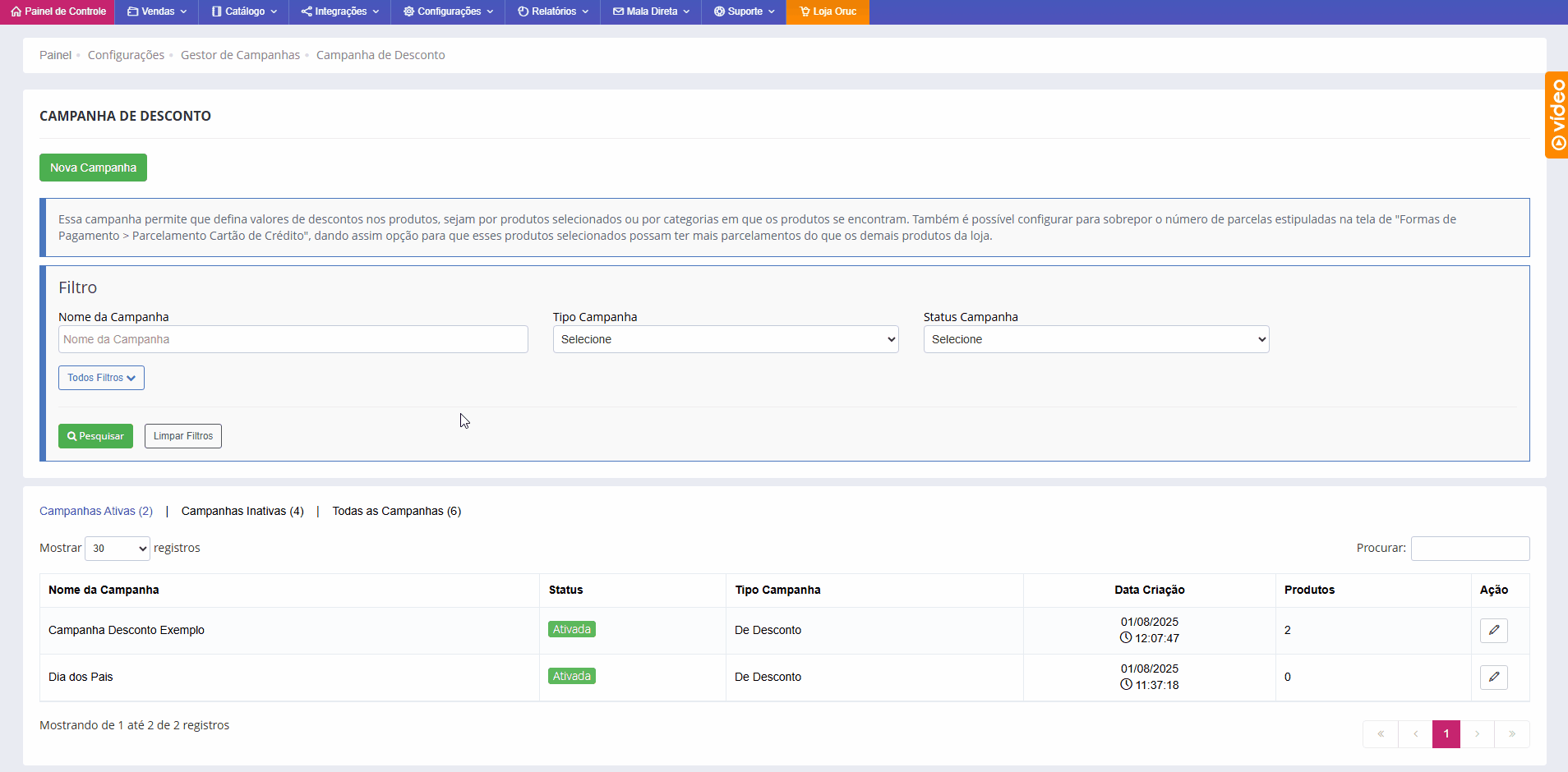Click previous page arrow in pagination

pos(1415,733)
